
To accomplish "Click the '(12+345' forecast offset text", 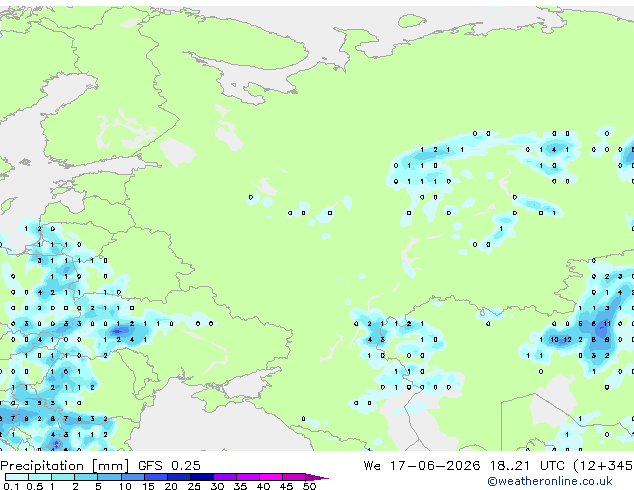I will click(603, 466).
